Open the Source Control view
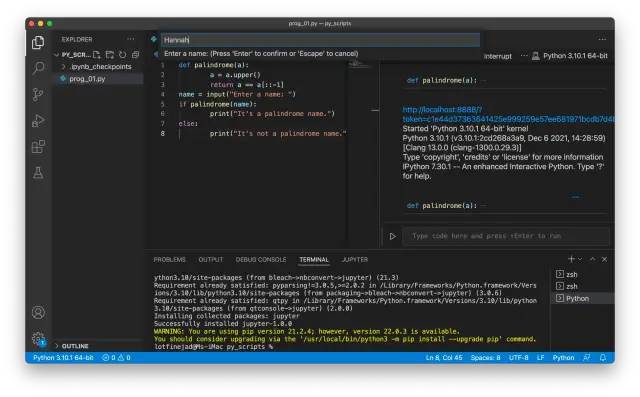The height and width of the screenshot is (397, 640). coord(38,94)
